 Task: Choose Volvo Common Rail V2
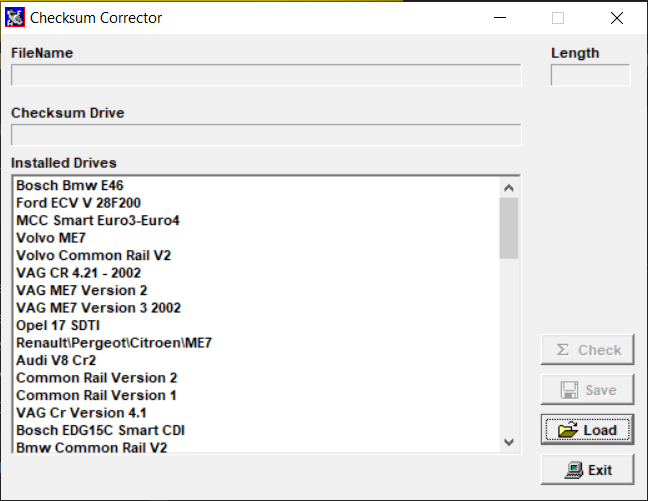click(x=257, y=255)
